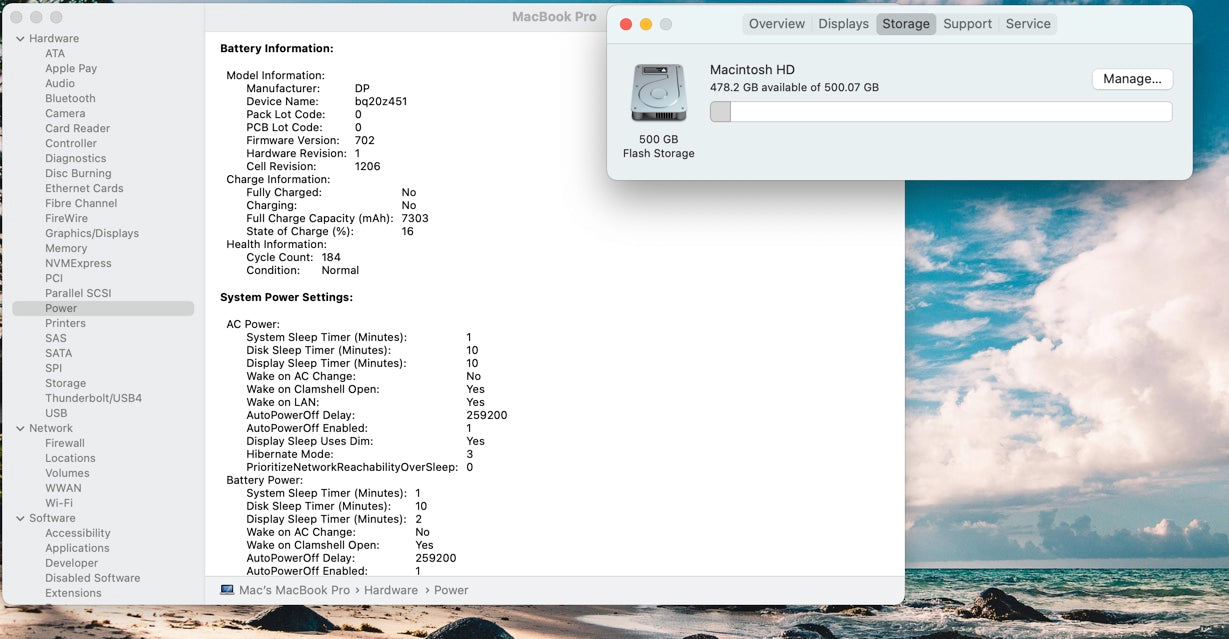Open Applications under Software

point(77,548)
